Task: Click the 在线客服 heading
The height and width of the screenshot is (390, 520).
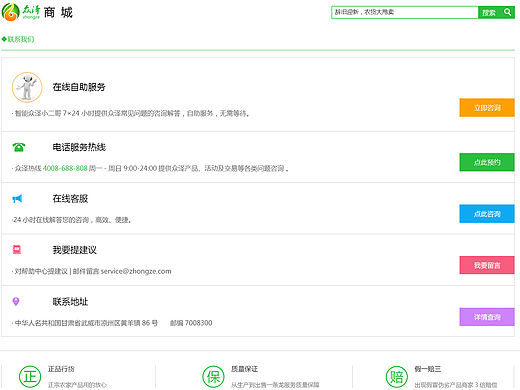Action: (x=70, y=199)
